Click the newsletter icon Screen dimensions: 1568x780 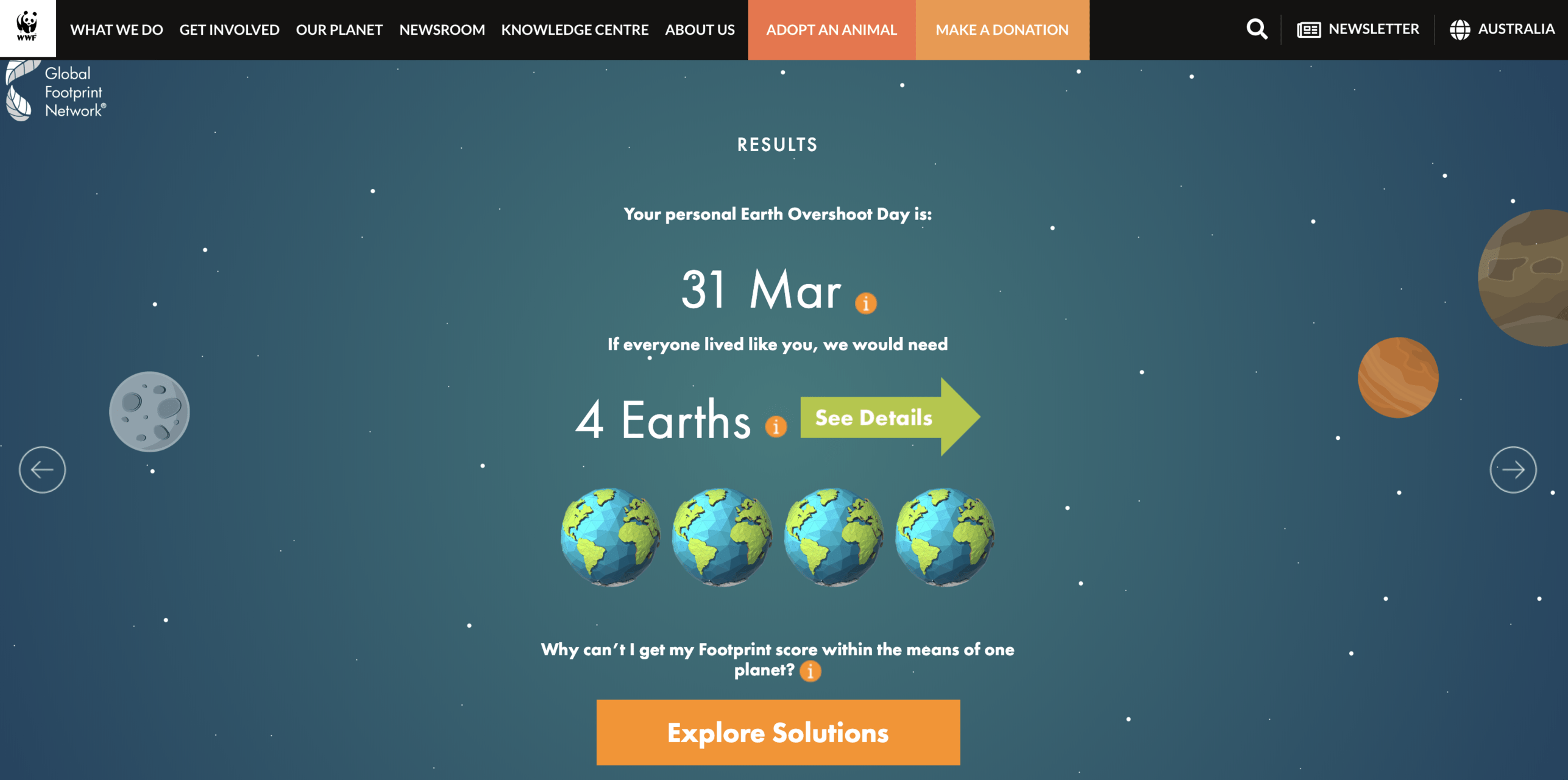1307,29
